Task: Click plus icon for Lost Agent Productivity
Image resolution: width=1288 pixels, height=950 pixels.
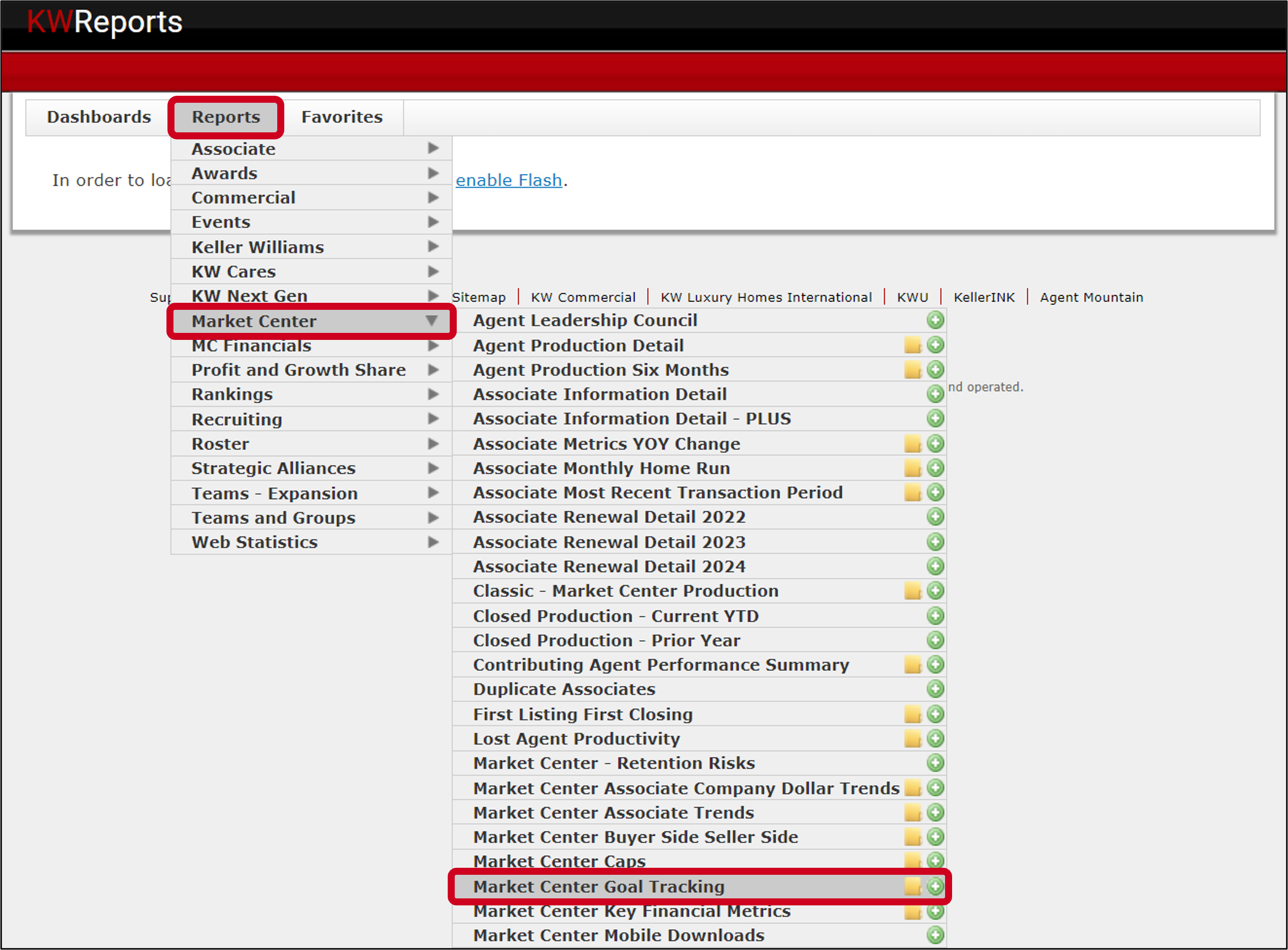Action: pyautogui.click(x=935, y=738)
